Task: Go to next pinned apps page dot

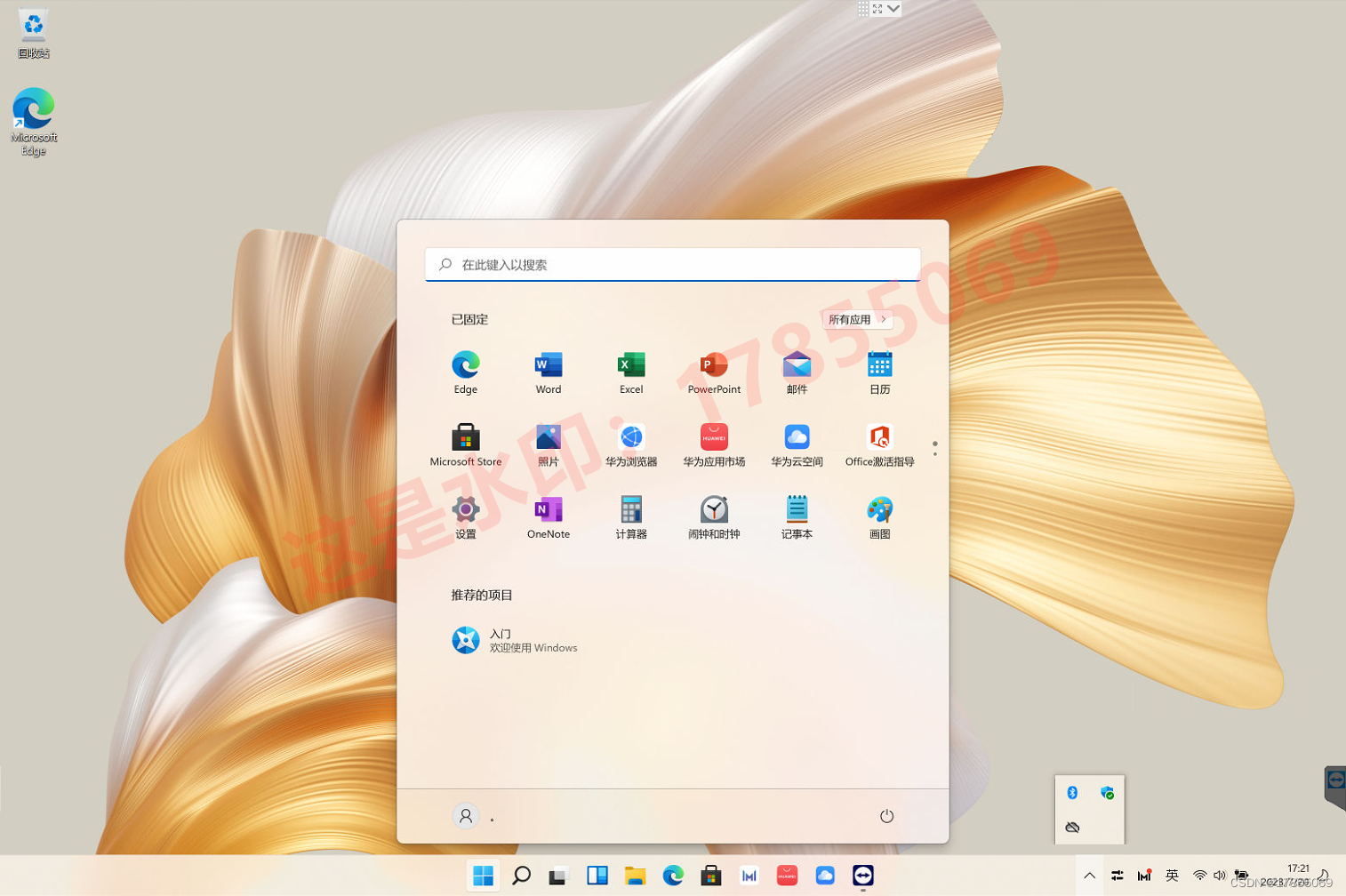Action: click(934, 453)
